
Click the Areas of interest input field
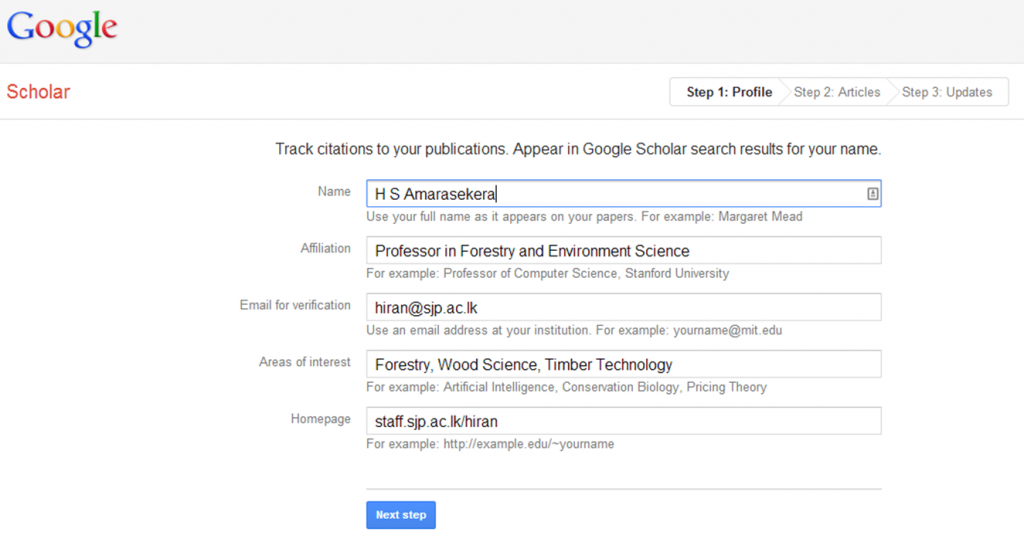(622, 365)
